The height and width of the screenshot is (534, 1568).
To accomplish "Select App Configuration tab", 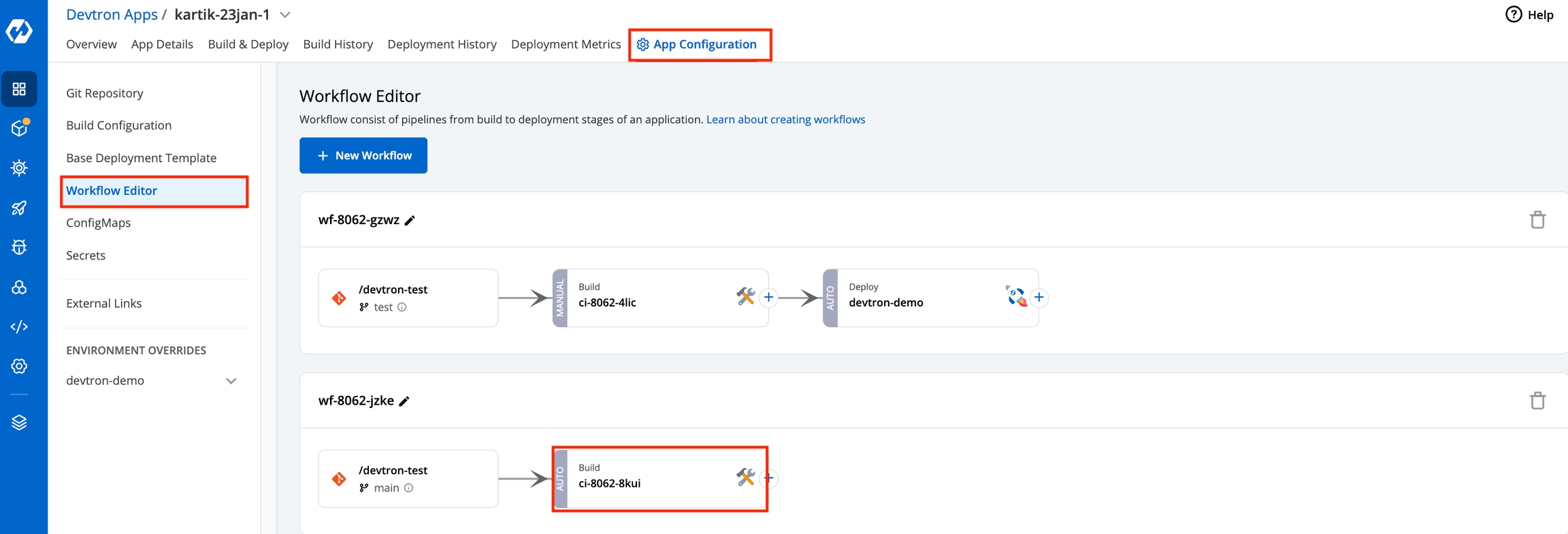I will pos(697,44).
